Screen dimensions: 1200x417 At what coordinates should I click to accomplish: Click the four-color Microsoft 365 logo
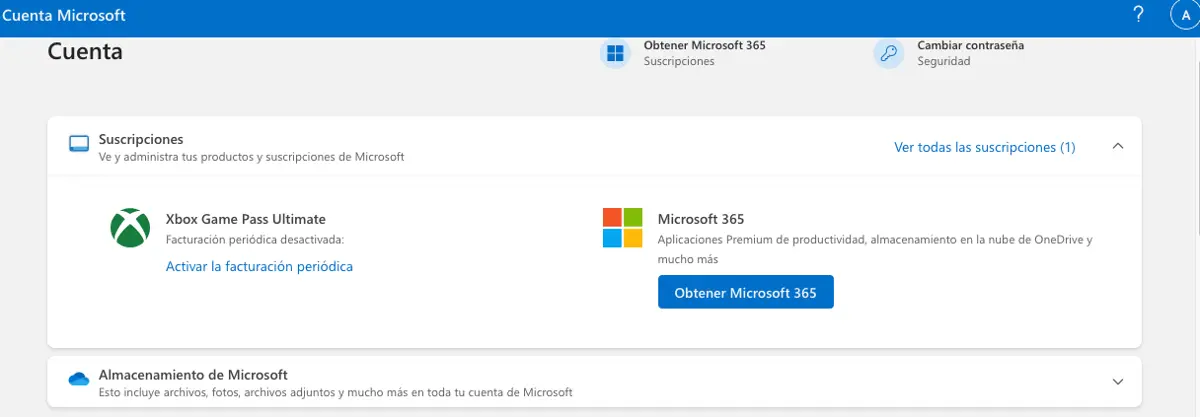pyautogui.click(x=622, y=228)
